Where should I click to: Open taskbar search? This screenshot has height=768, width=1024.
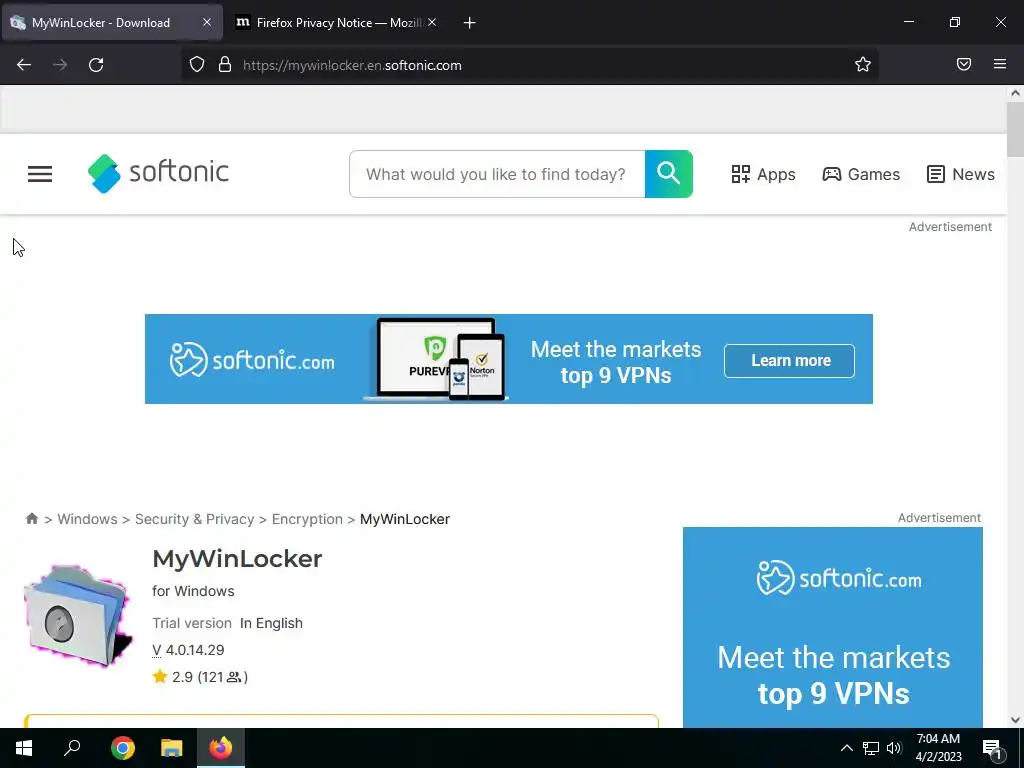[x=72, y=748]
